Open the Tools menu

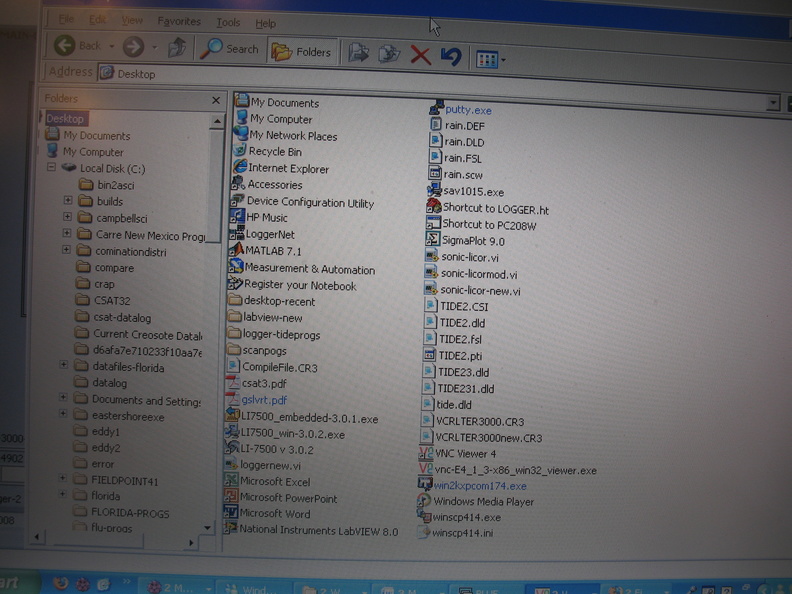tap(228, 22)
